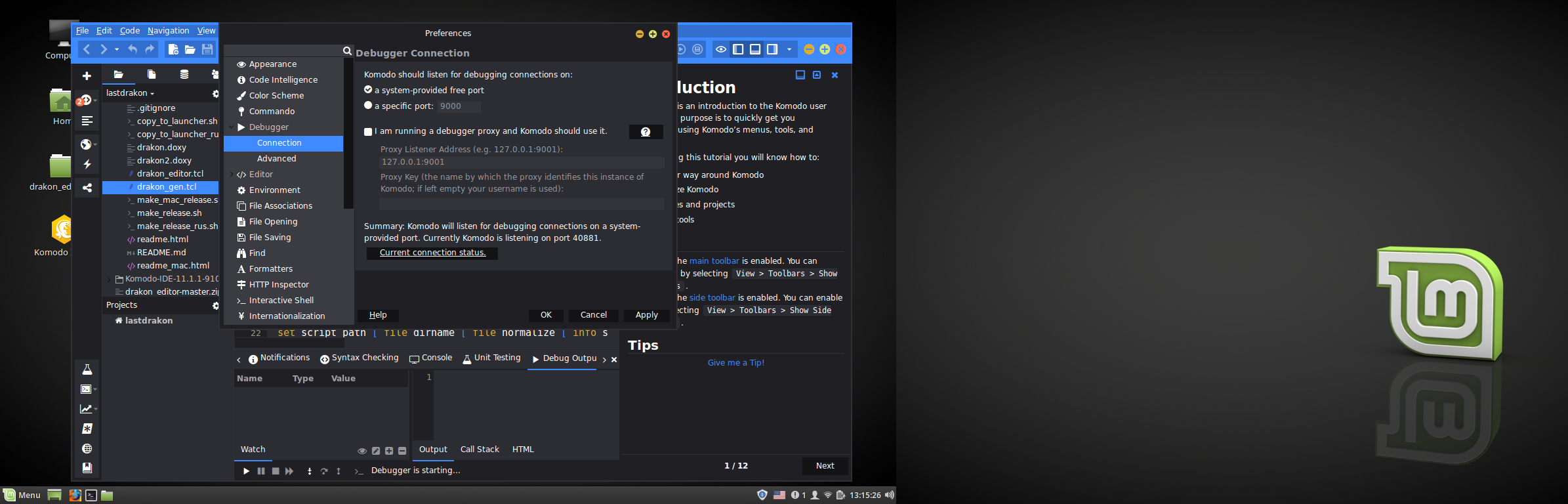Click the Projects pane gear icon
Viewport: 1568px width, 504px height.
215,306
